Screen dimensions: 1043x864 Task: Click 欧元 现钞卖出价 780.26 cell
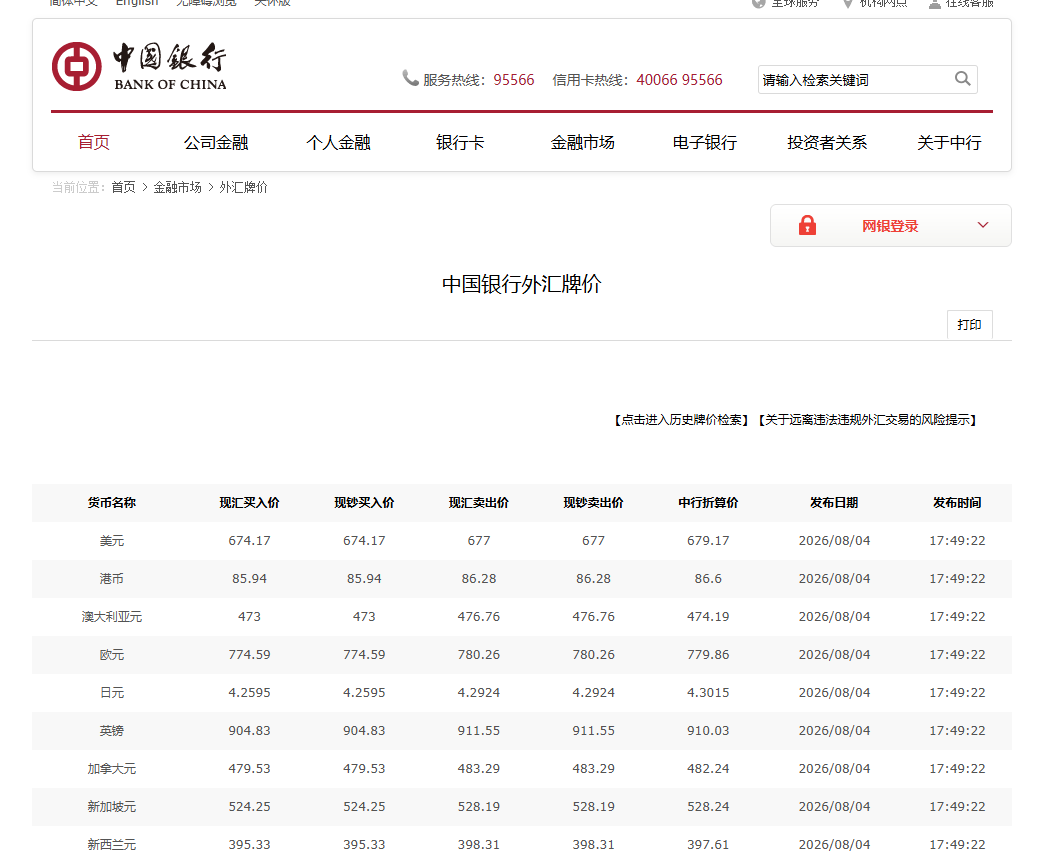[x=593, y=654]
